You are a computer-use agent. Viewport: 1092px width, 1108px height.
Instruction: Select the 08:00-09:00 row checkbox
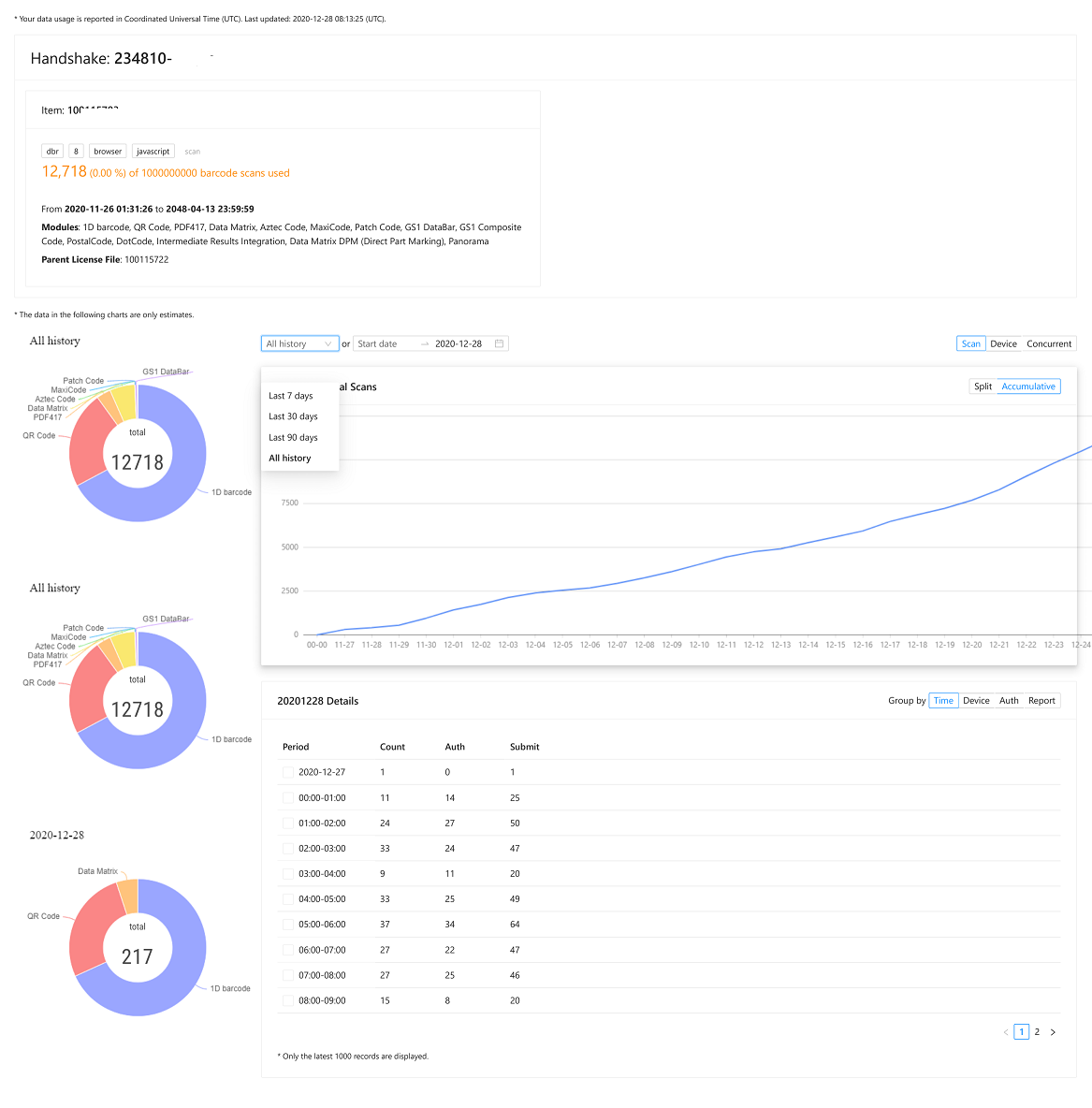(x=288, y=1000)
